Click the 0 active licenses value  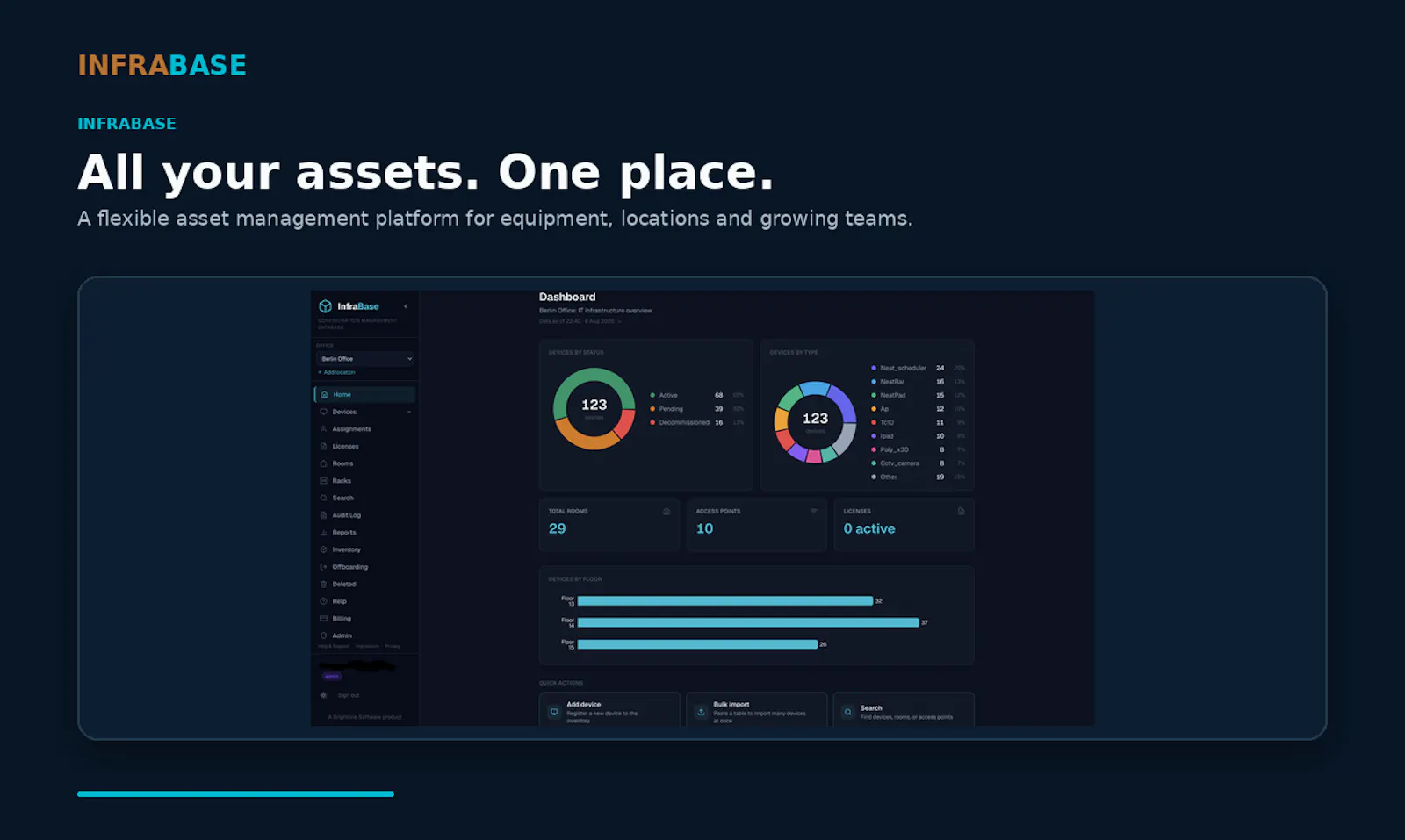[x=869, y=528]
